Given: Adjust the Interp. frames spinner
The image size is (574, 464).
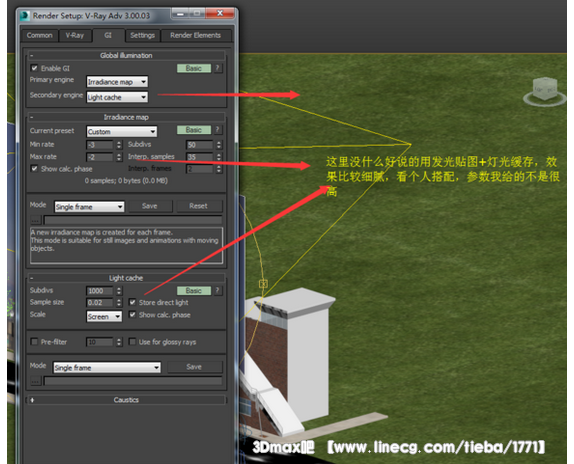Looking at the screenshot, I should tap(219, 169).
